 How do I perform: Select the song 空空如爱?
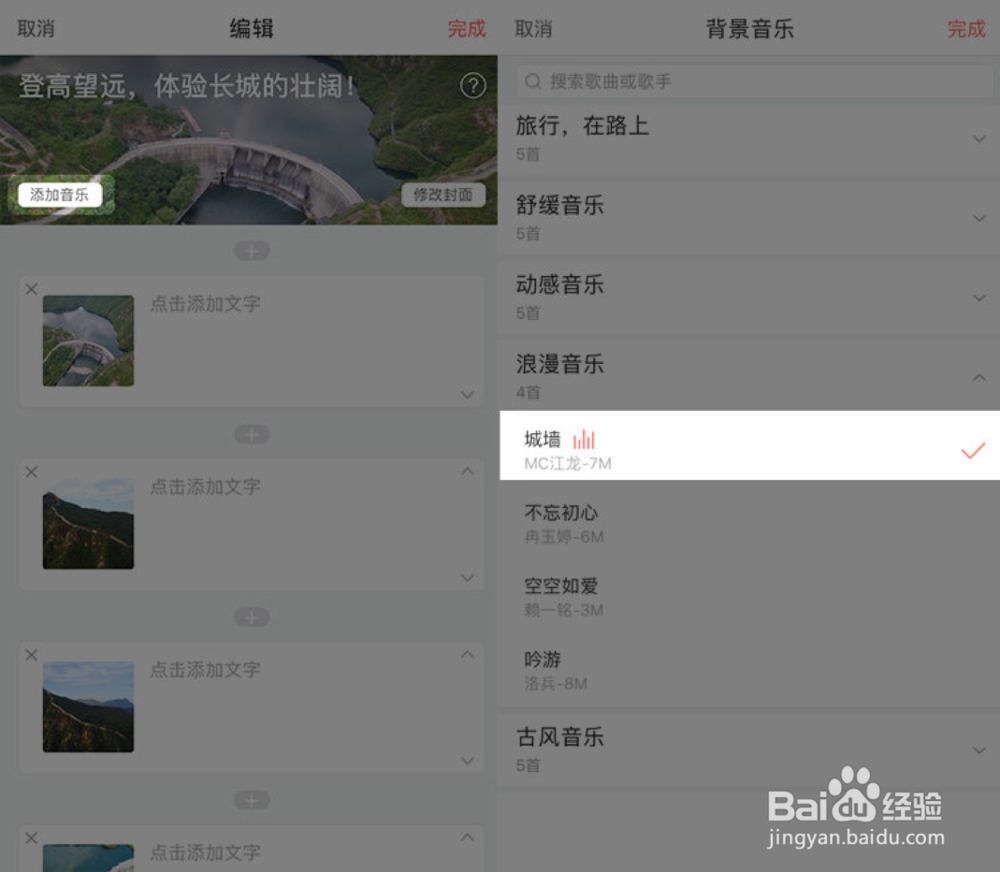[749, 597]
